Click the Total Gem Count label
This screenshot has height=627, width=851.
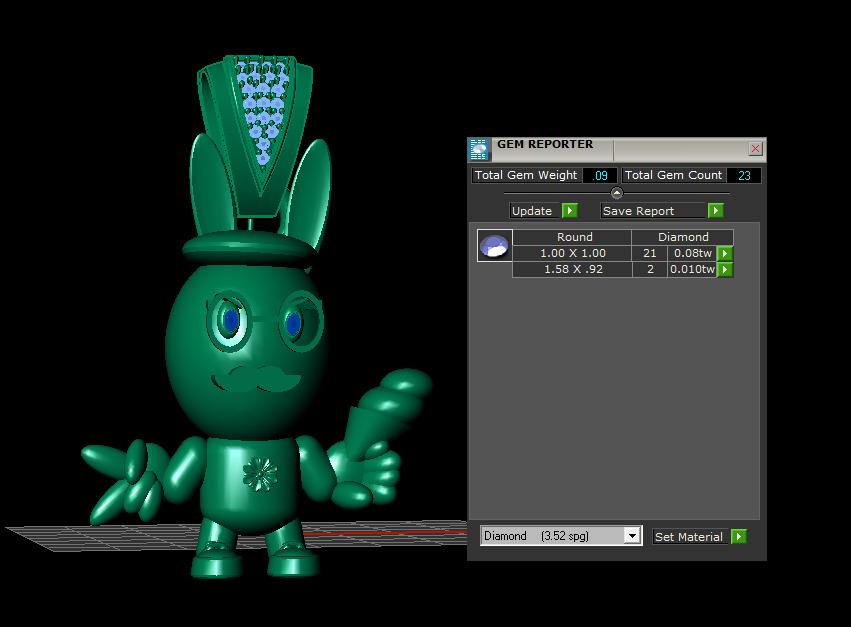click(674, 175)
